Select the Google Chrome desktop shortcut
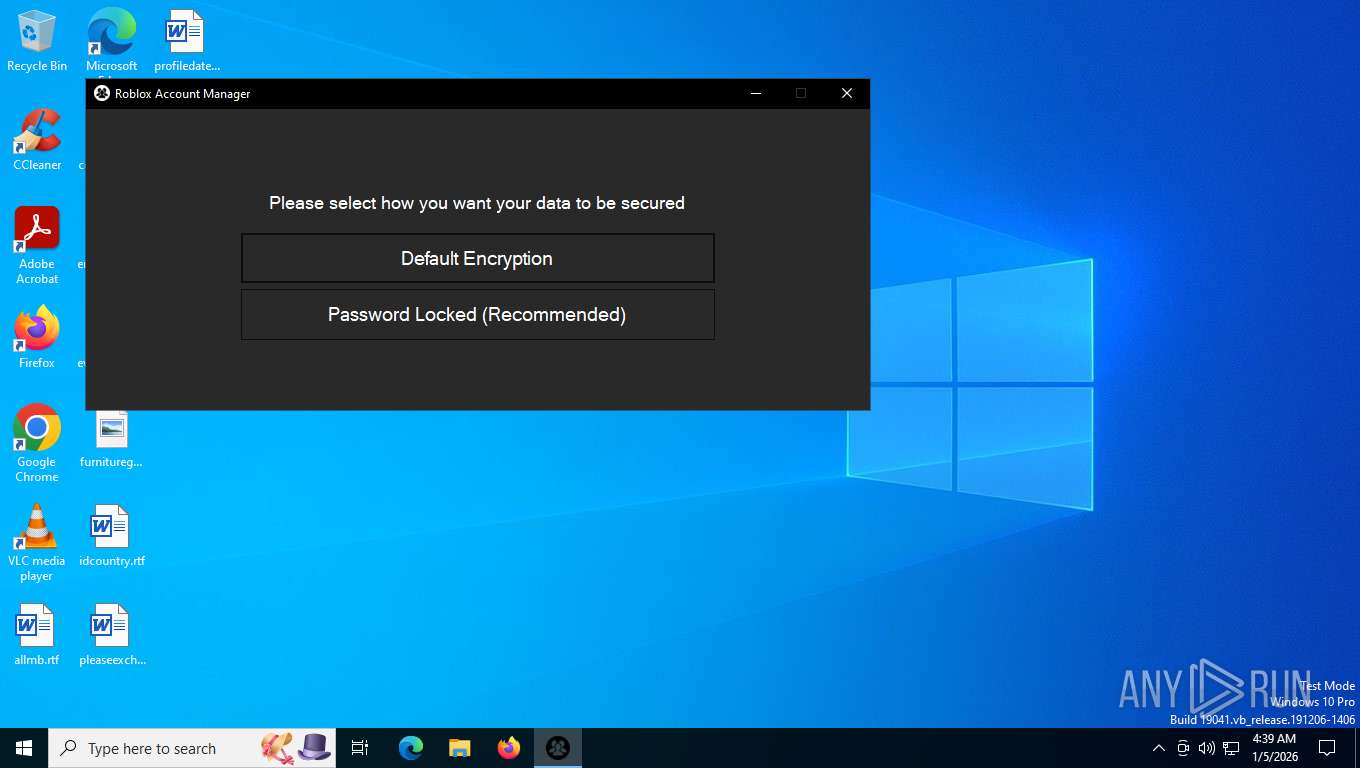 (37, 444)
